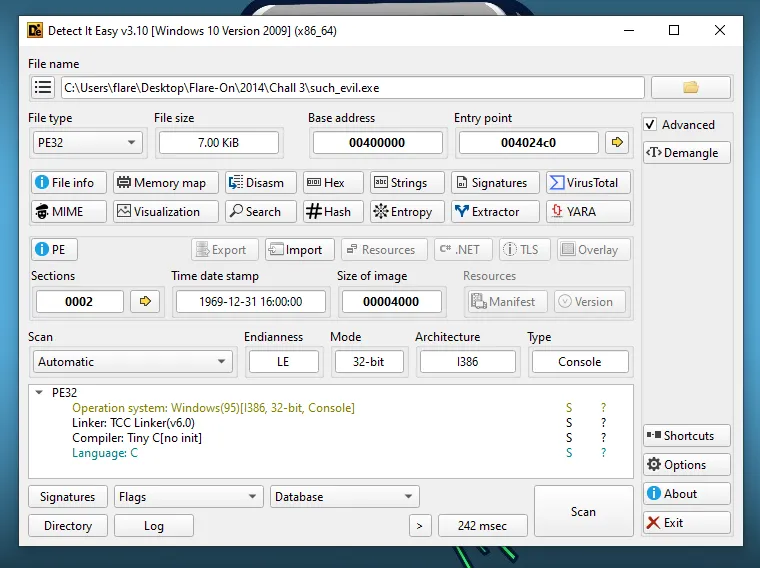
Task: Launch the YARA scanner
Action: (587, 212)
